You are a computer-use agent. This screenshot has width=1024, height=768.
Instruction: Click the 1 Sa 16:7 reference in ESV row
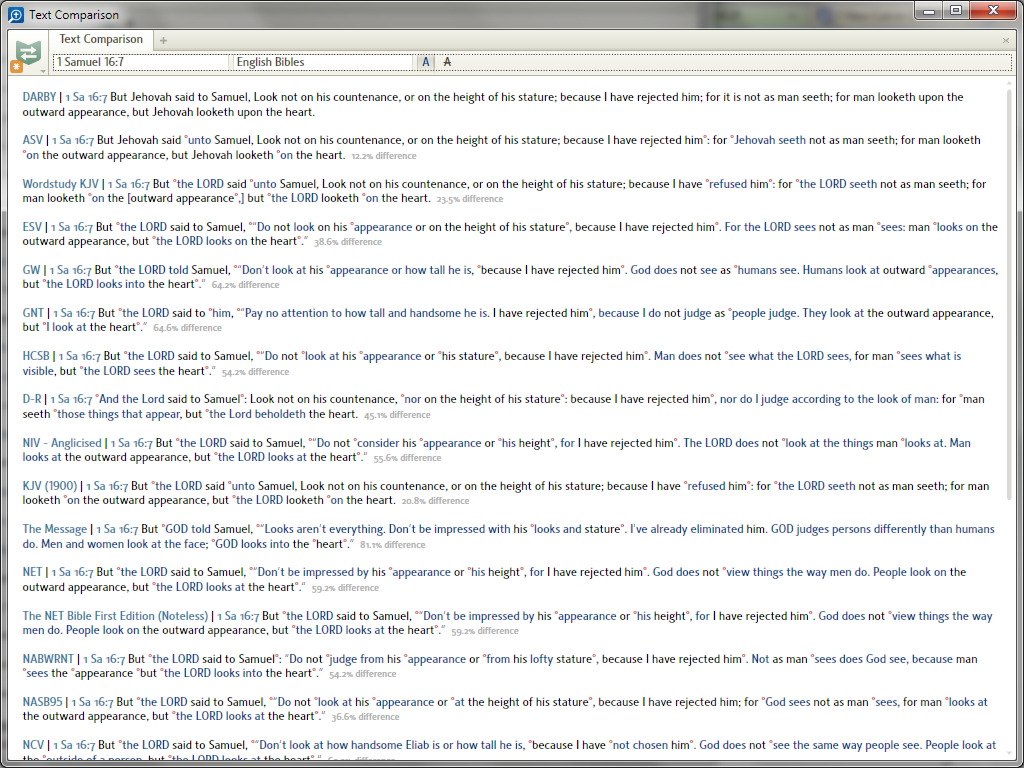click(x=72, y=227)
